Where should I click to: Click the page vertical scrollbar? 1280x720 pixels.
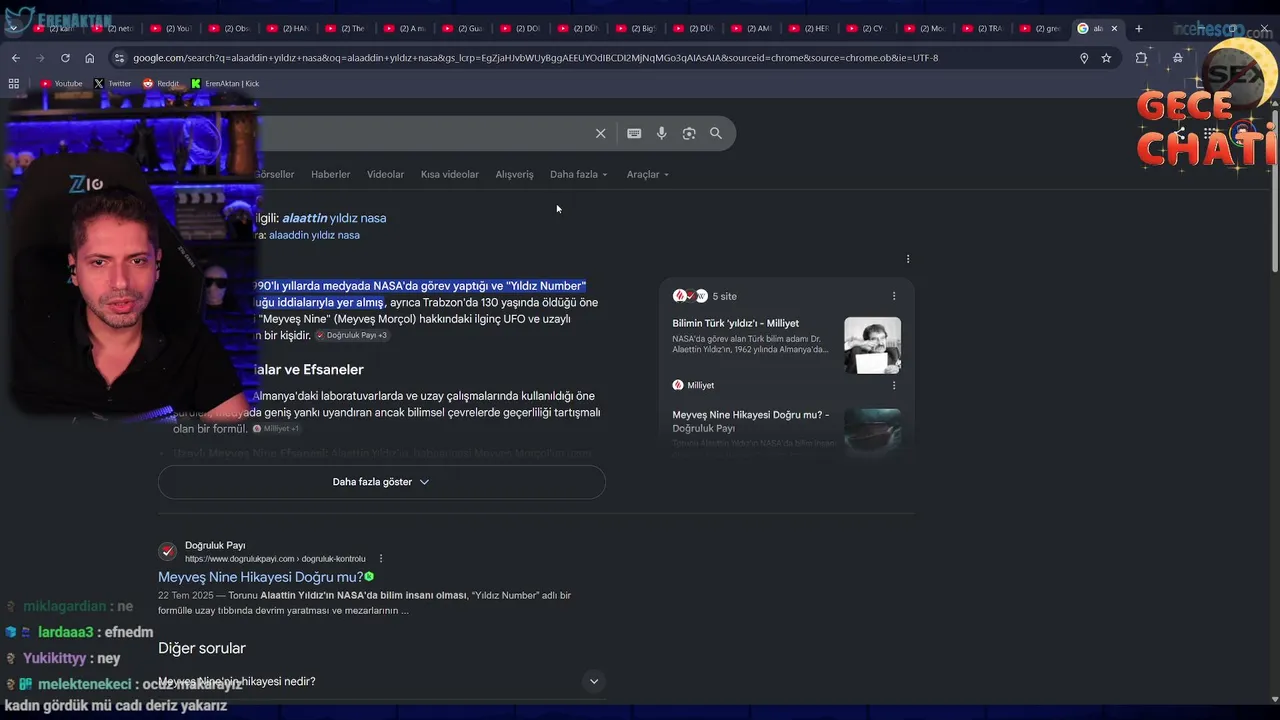pyautogui.click(x=1274, y=190)
